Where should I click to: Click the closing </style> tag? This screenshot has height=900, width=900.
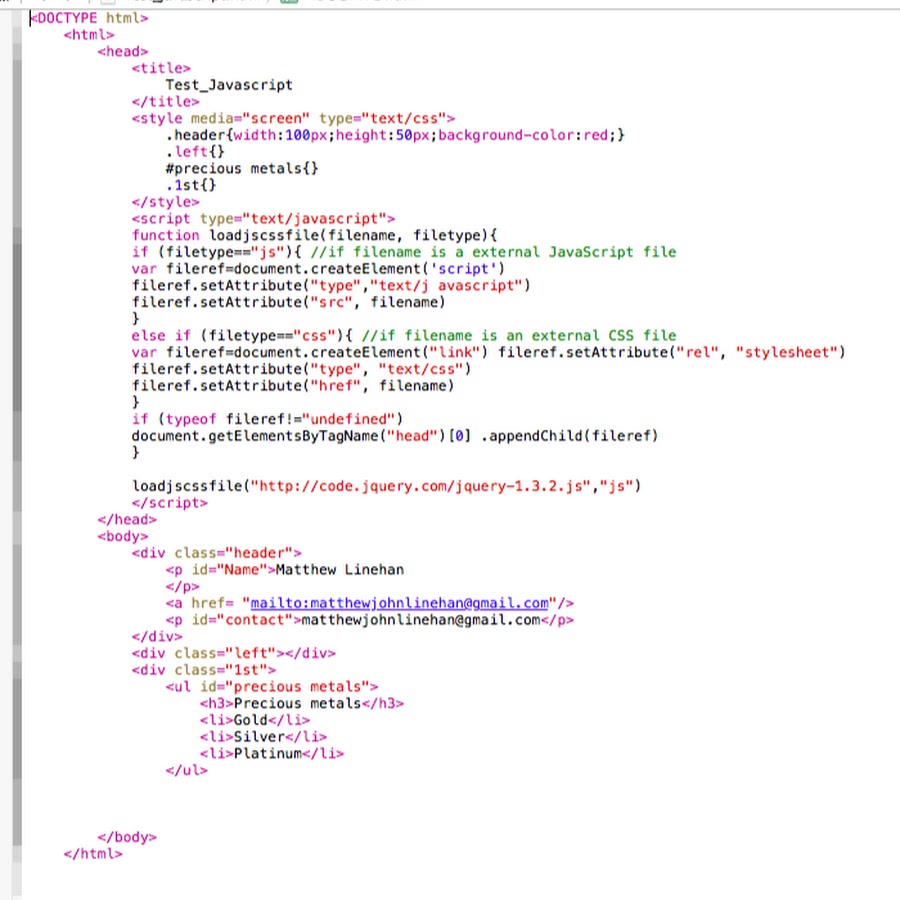pyautogui.click(x=165, y=202)
